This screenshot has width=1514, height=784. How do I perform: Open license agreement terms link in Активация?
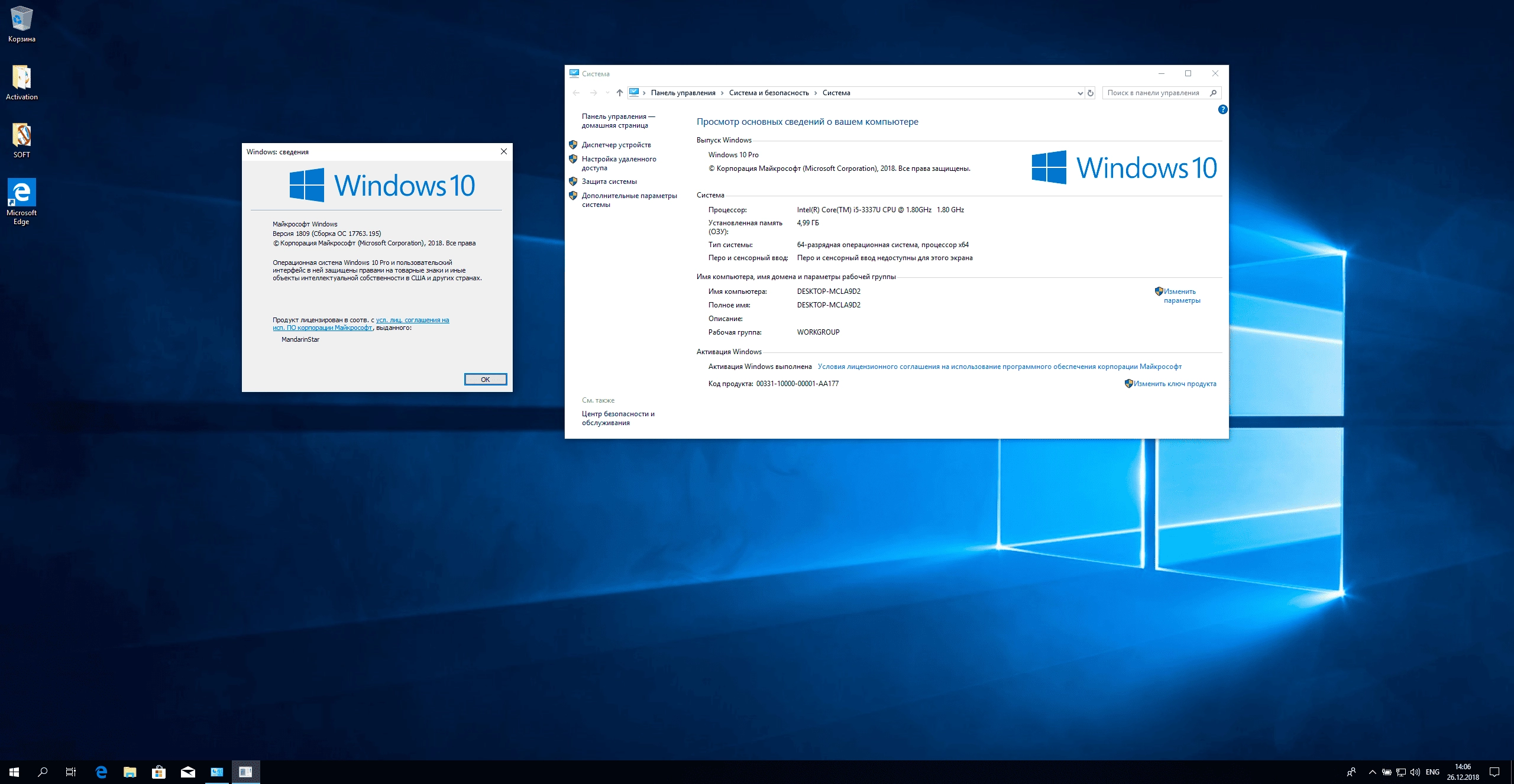pos(999,367)
